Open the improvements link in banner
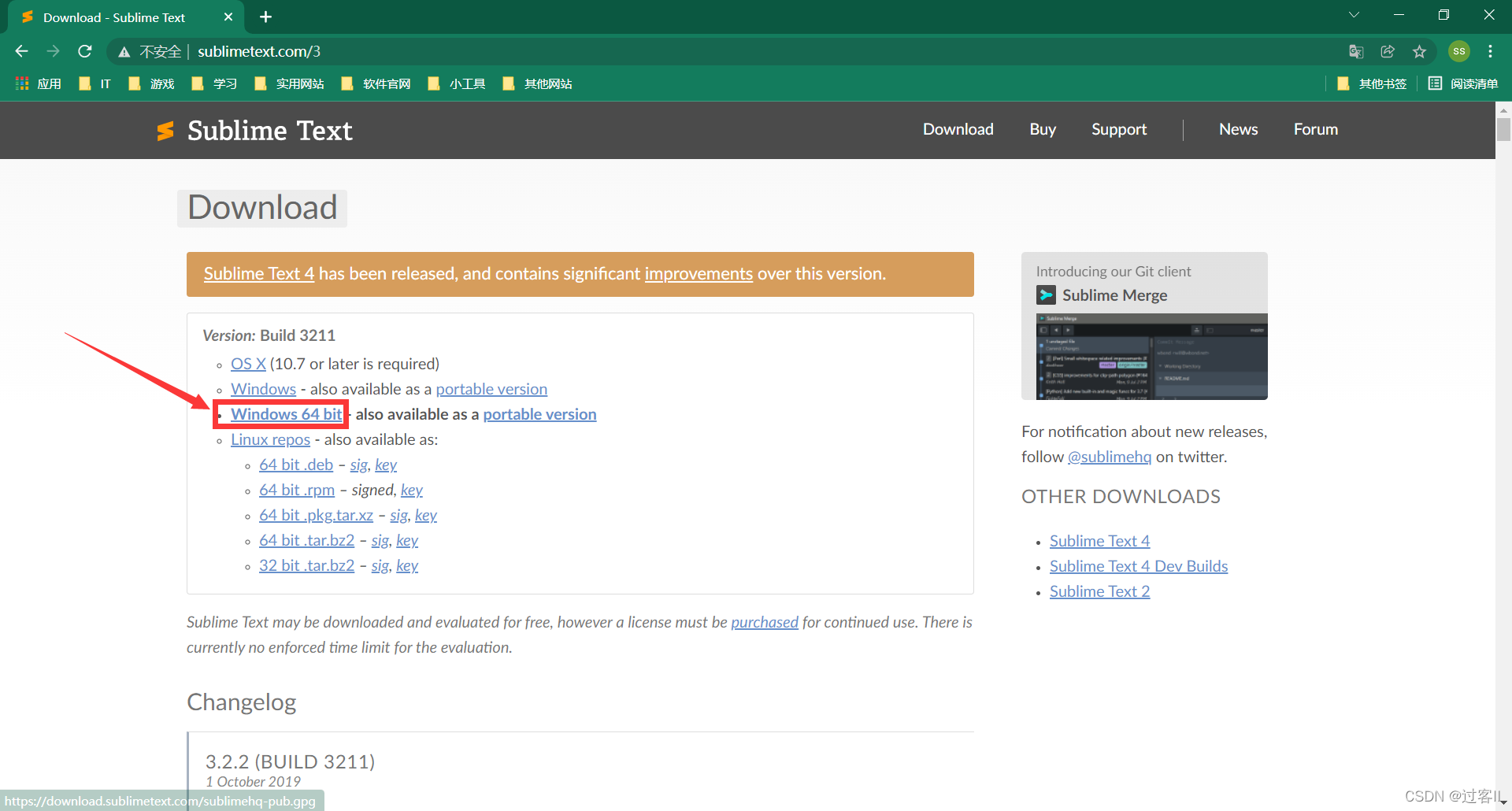The width and height of the screenshot is (1512, 811). pyautogui.click(x=699, y=273)
